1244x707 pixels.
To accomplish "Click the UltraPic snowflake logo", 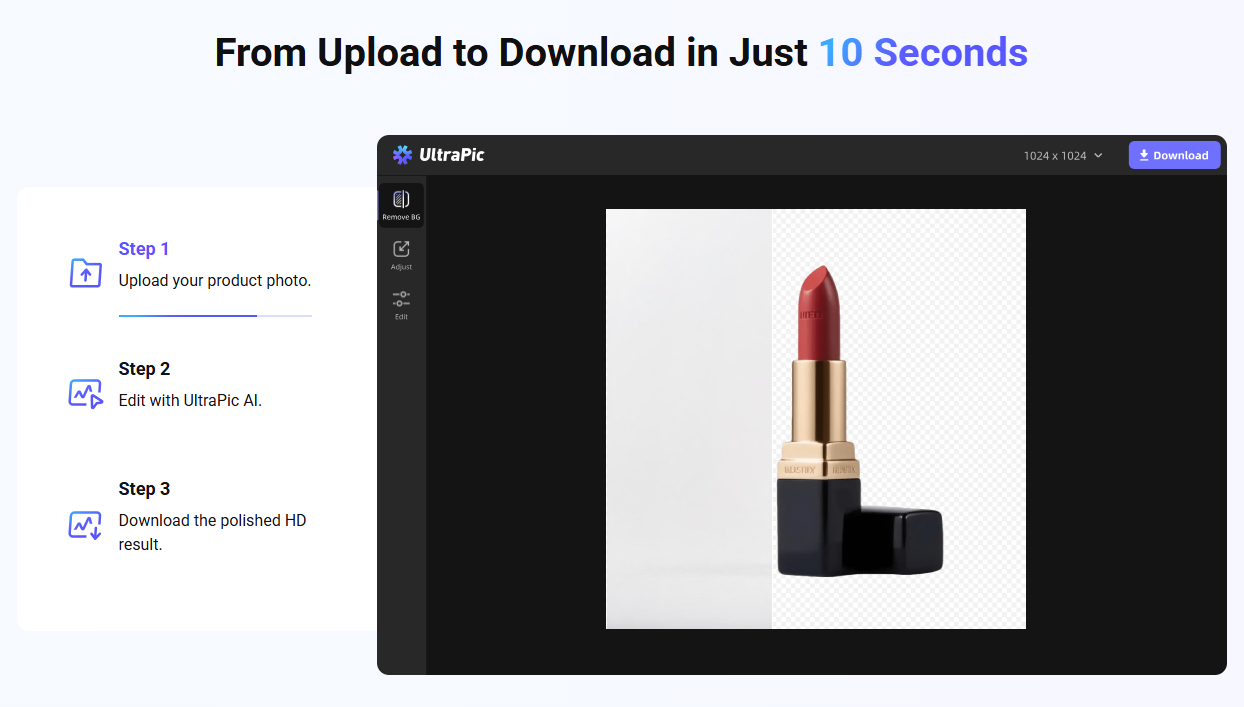I will pyautogui.click(x=402, y=155).
